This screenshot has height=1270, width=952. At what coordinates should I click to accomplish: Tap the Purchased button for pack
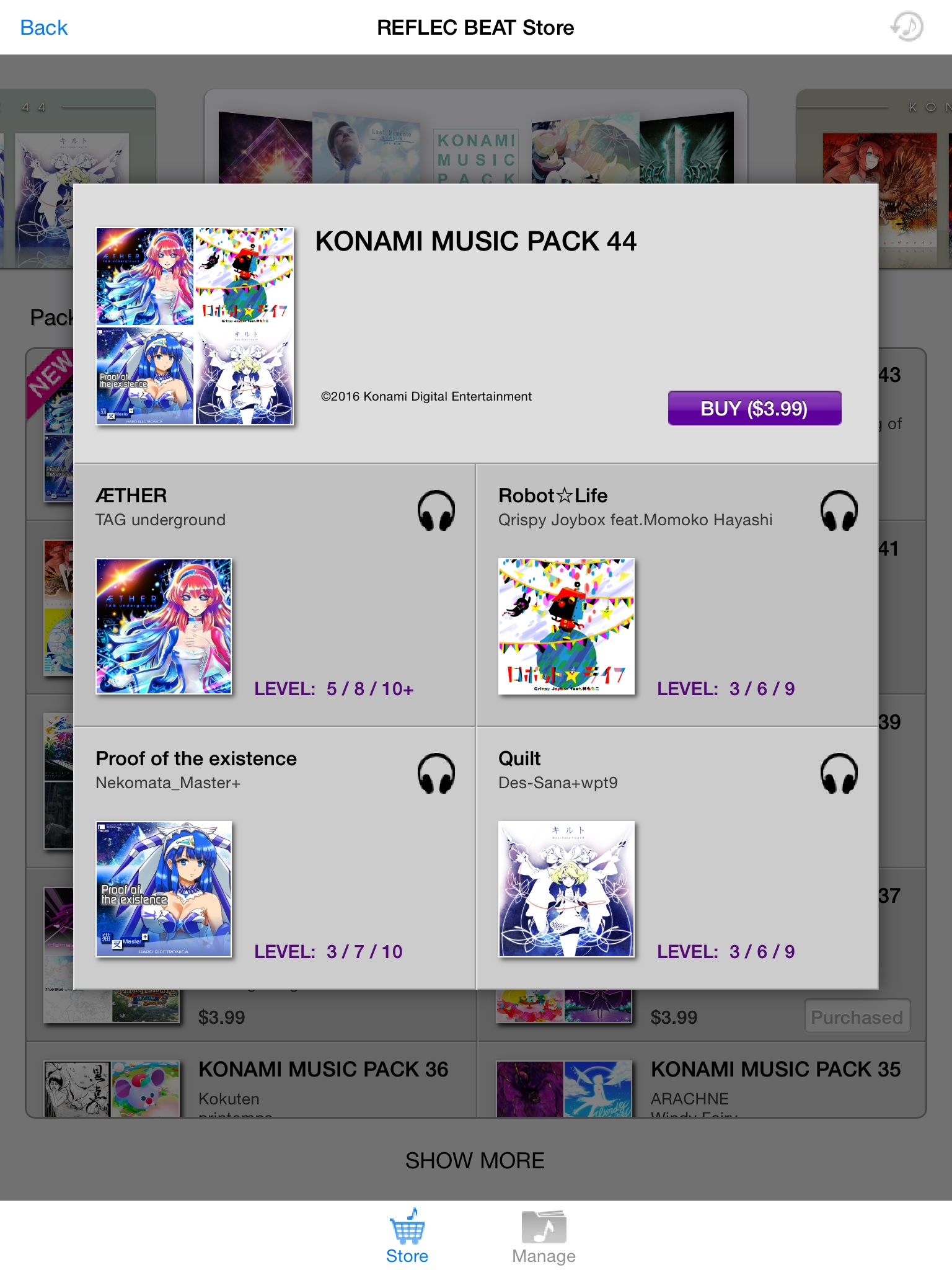[857, 1017]
